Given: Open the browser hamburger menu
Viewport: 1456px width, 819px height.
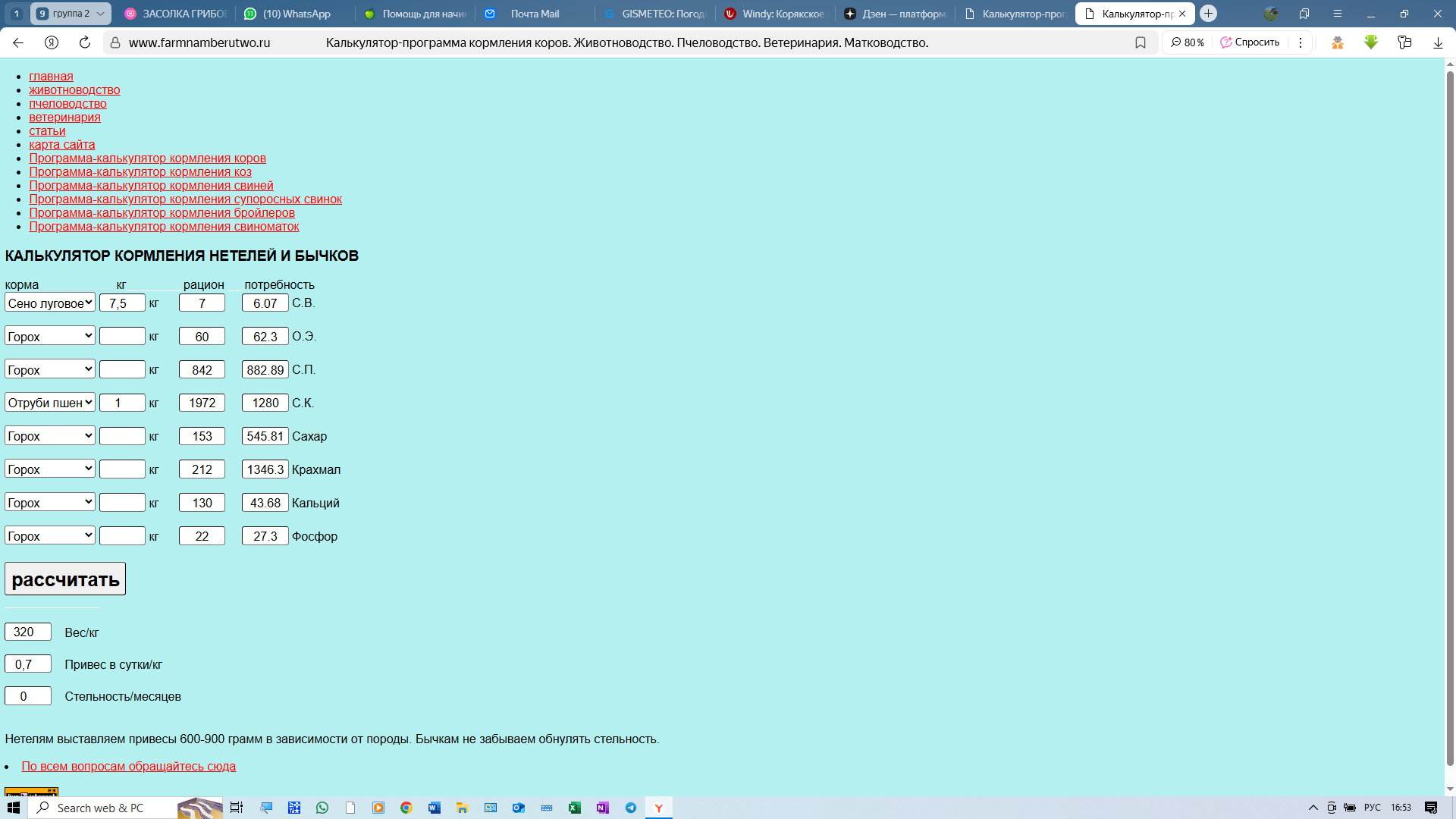Looking at the screenshot, I should click(x=1338, y=14).
